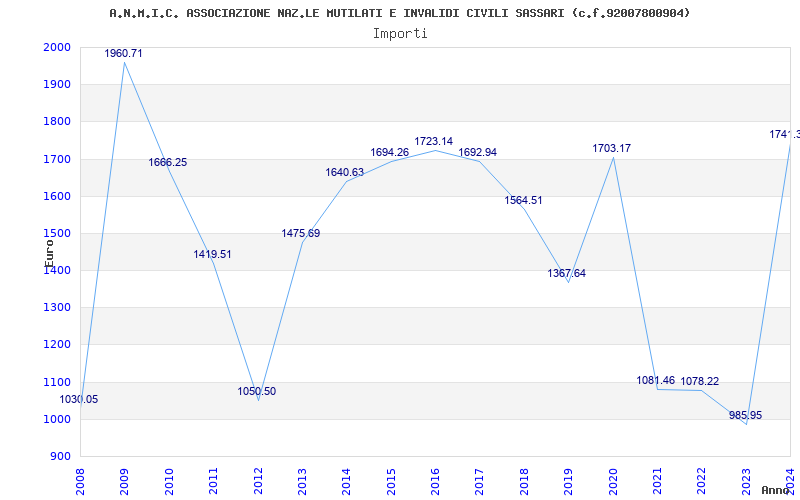
Task: Click the 985.95 lowest value label
Action: pos(745,415)
